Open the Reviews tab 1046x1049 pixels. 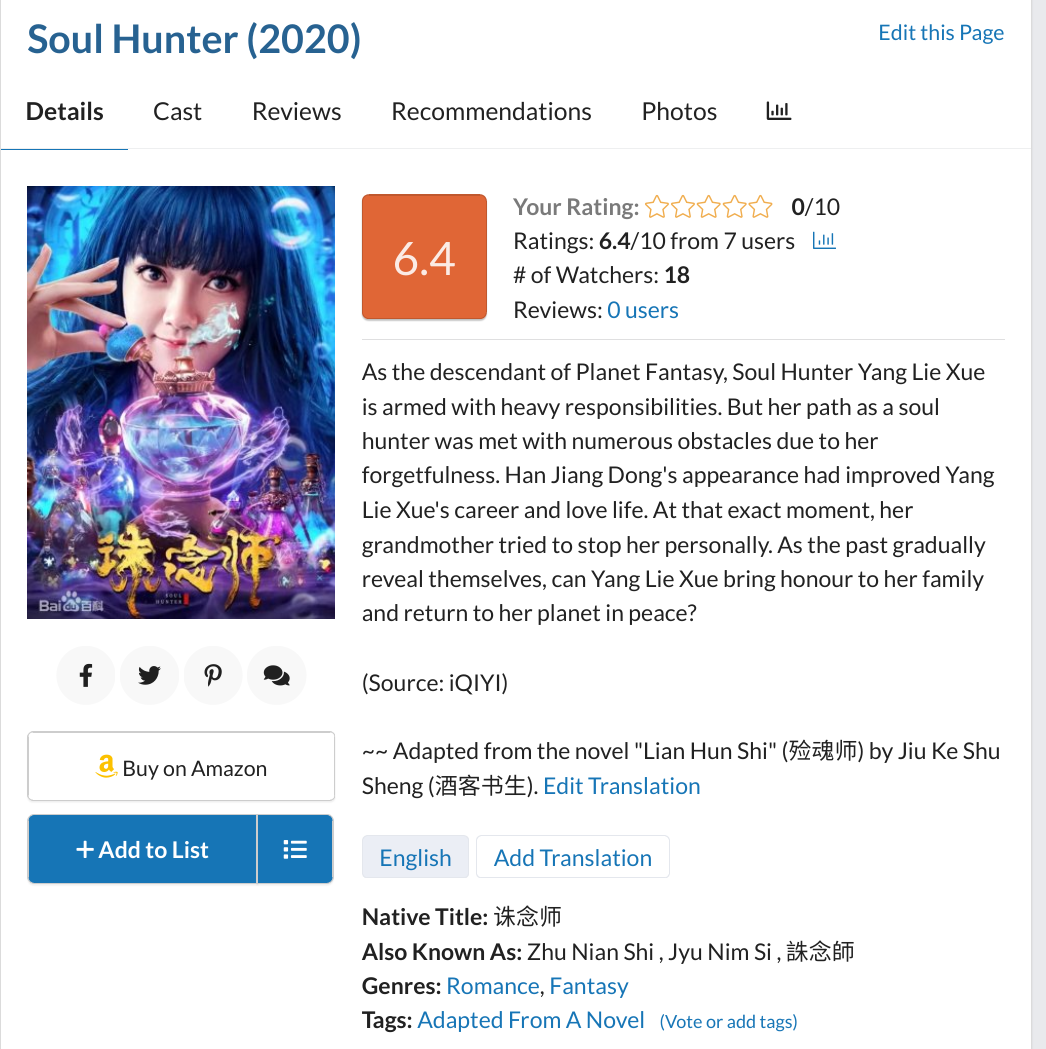pyautogui.click(x=296, y=112)
